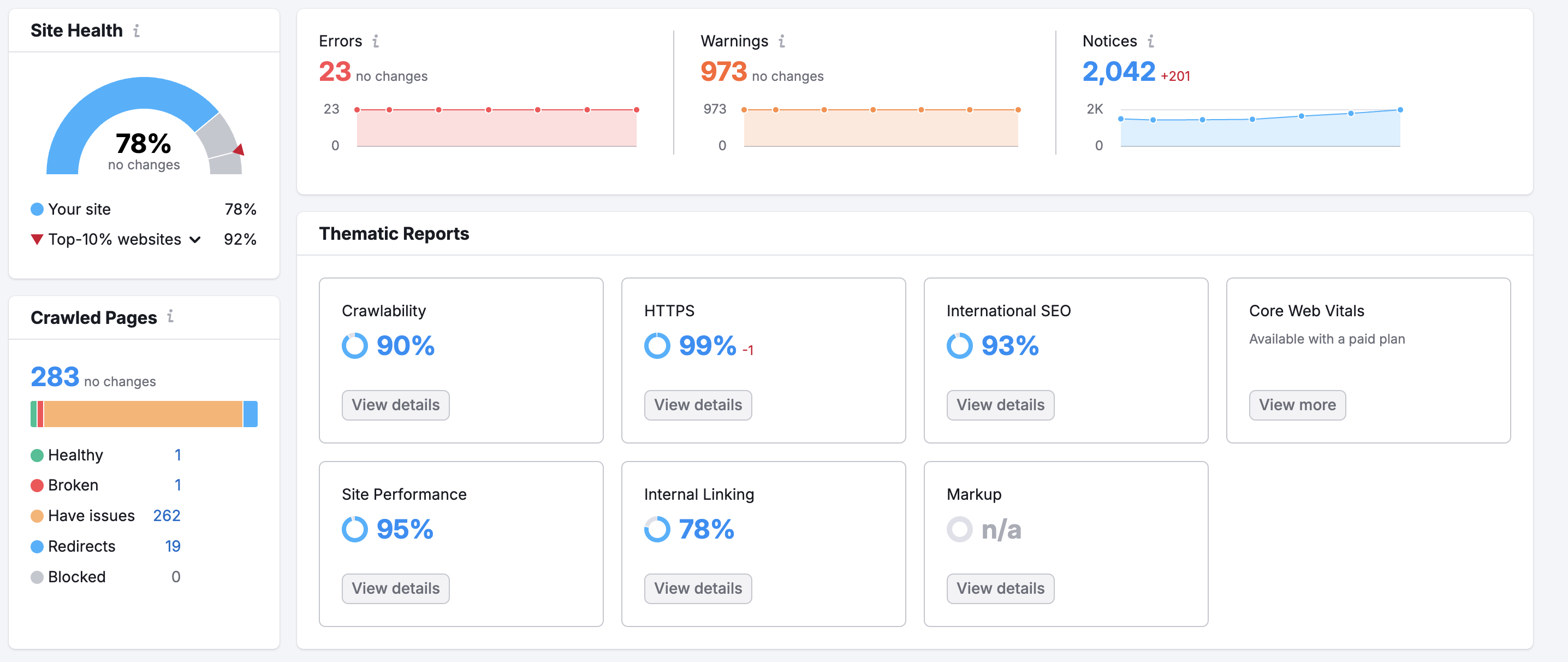Click the orange segment of crawled pages bar

point(143,414)
